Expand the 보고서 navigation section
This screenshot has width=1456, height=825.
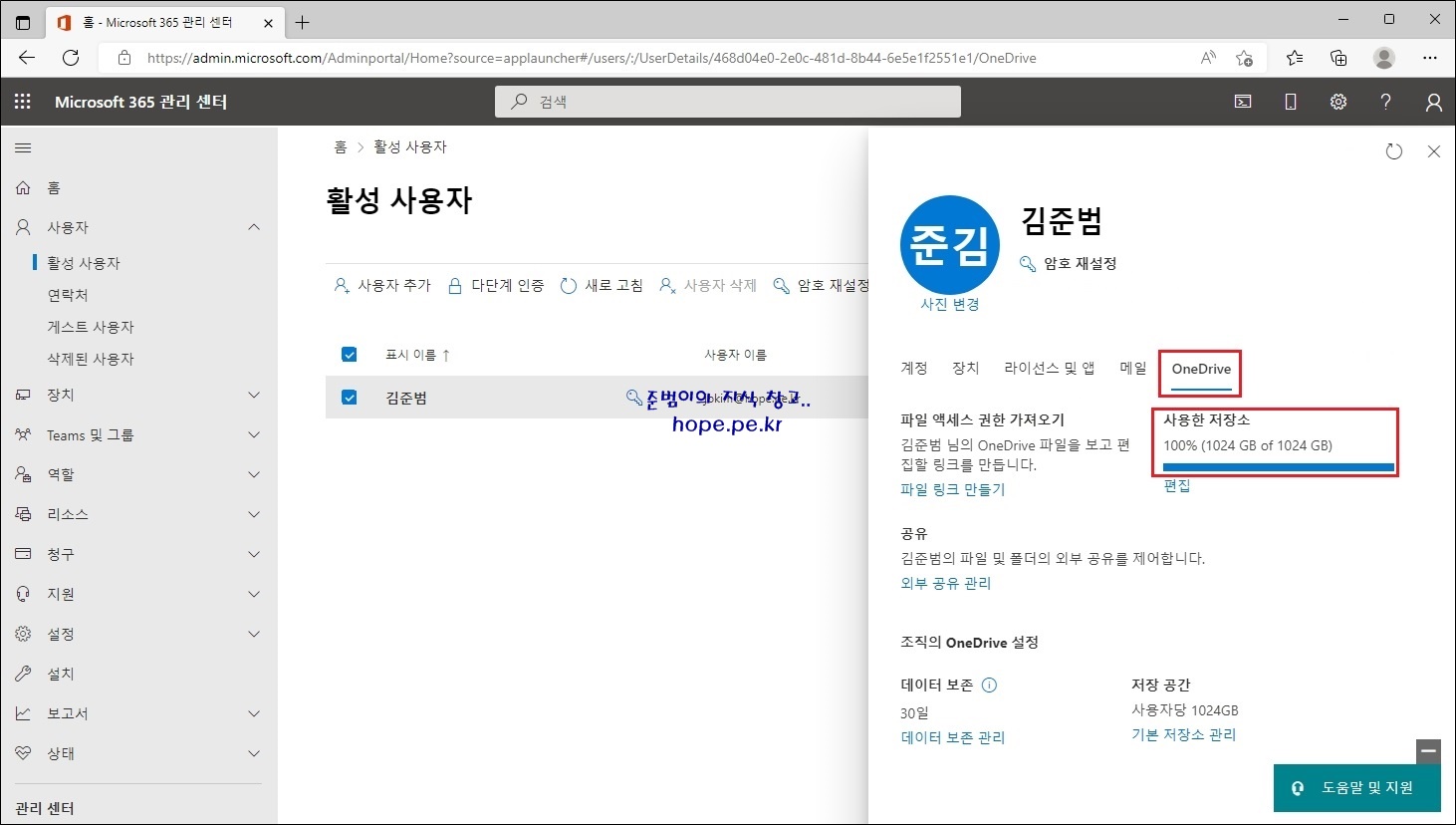click(254, 713)
